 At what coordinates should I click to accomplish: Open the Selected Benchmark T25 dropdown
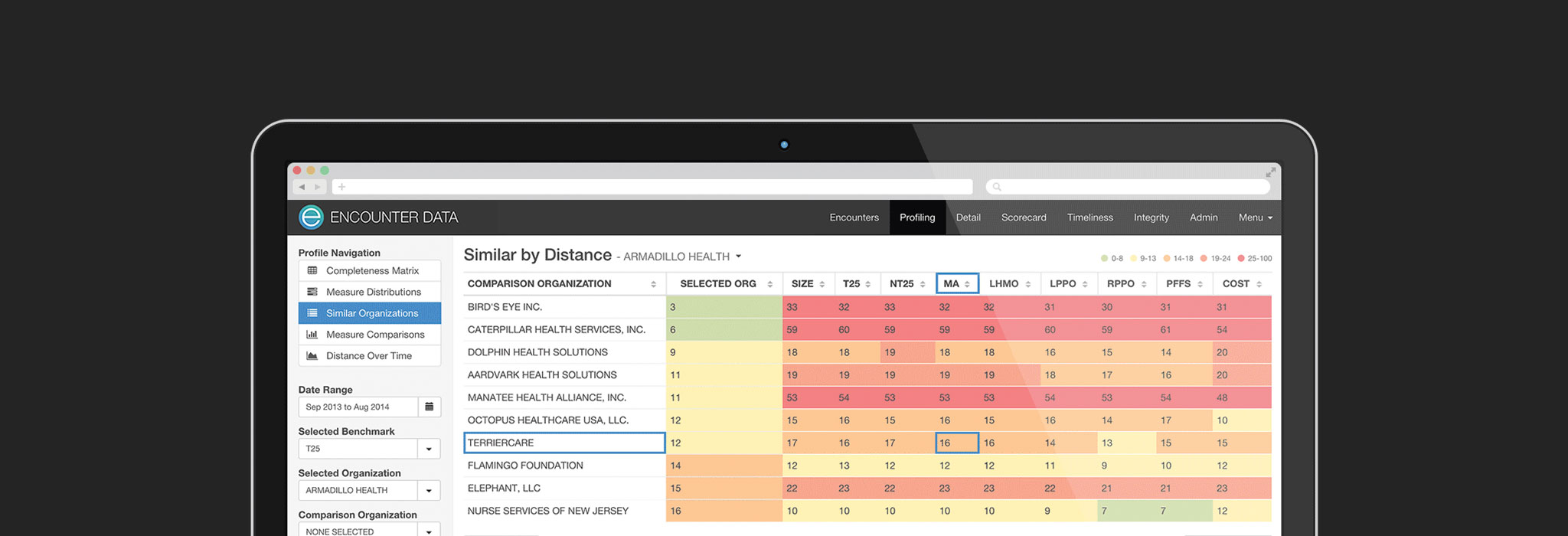point(429,449)
